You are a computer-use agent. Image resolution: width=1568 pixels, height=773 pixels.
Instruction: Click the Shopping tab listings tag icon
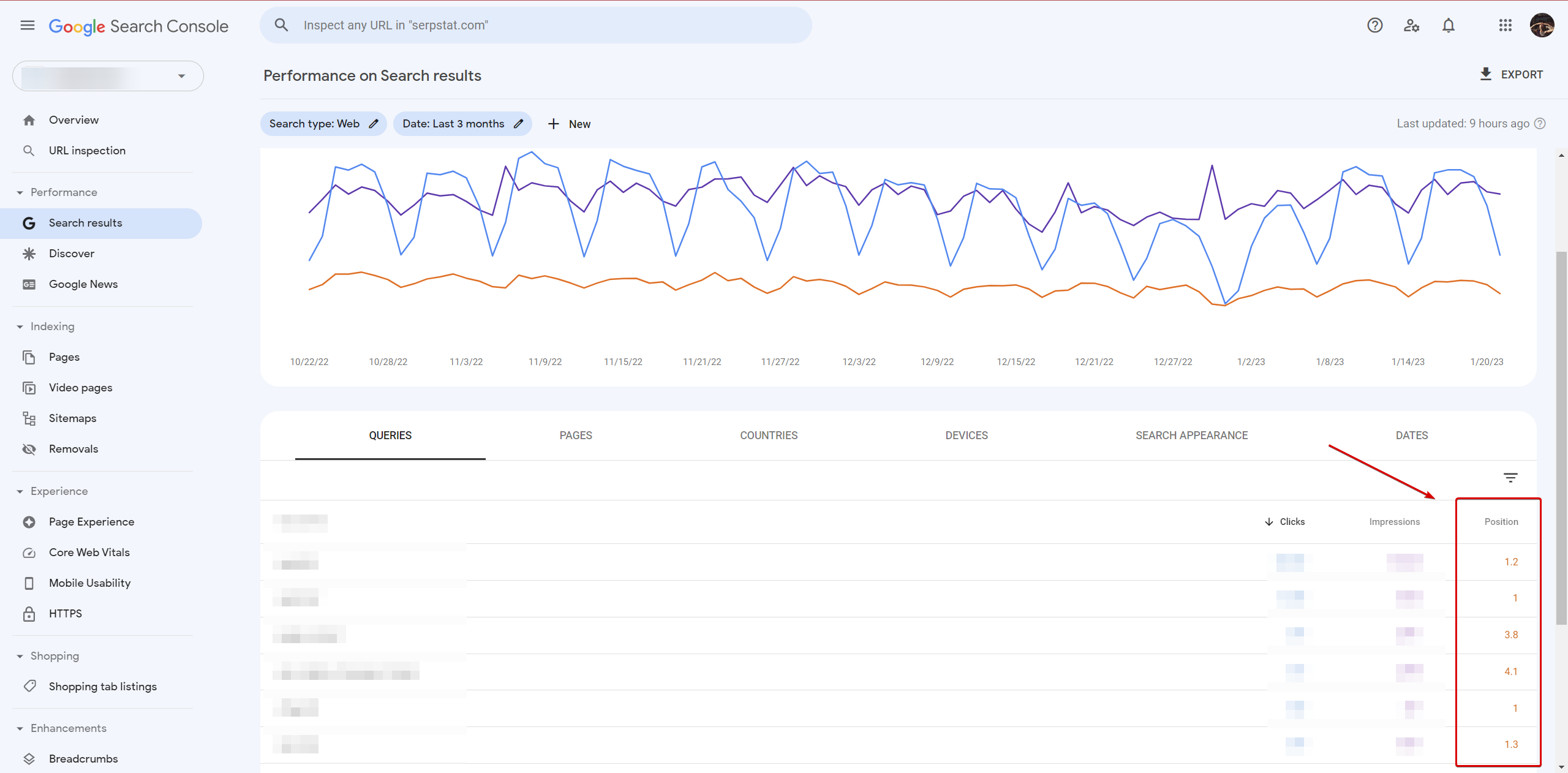click(29, 686)
